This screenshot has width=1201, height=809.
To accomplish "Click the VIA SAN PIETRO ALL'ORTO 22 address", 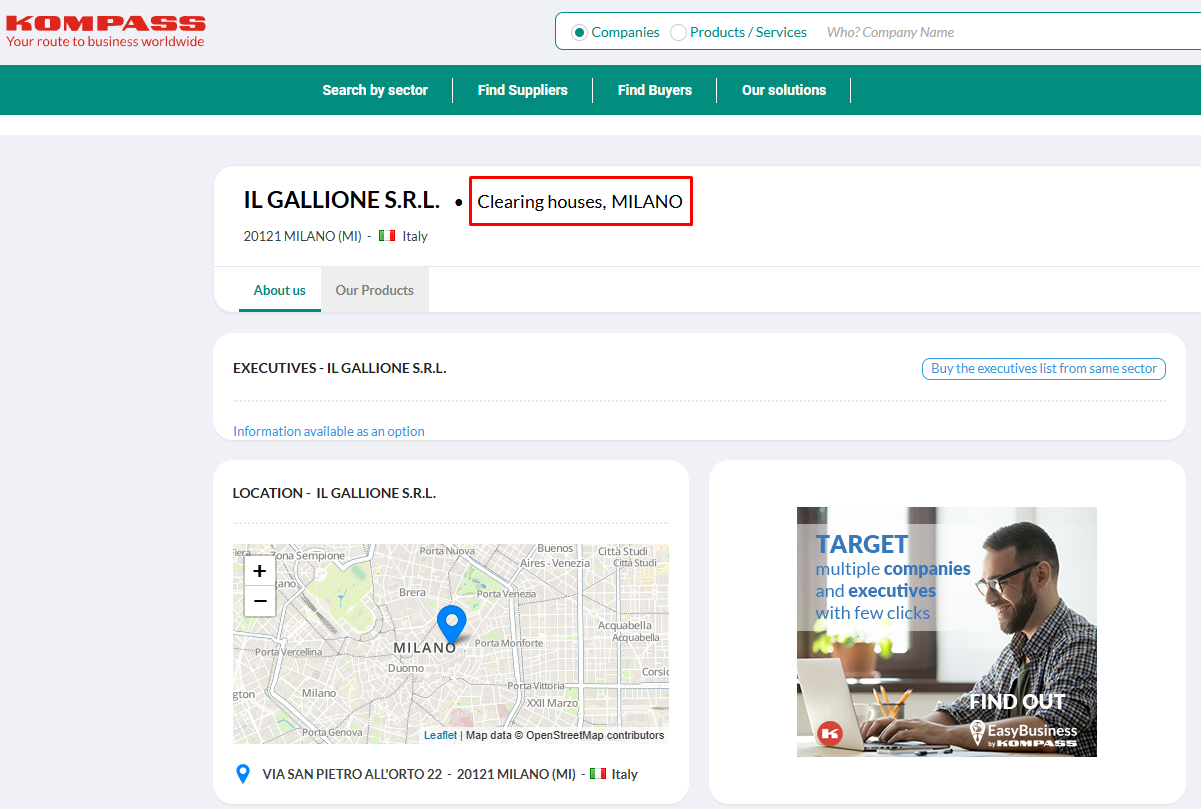I will tap(352, 774).
